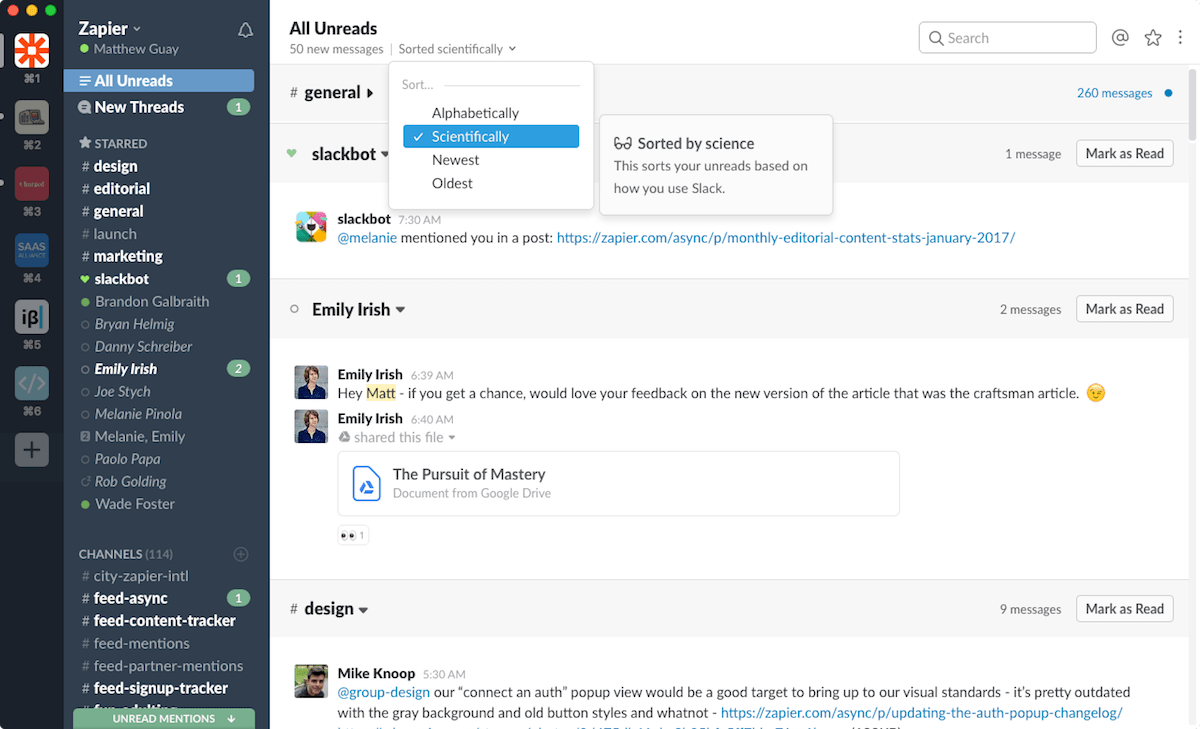Open the code brackets workspace icon (⌘6)
1200x729 pixels.
[x=32, y=384]
